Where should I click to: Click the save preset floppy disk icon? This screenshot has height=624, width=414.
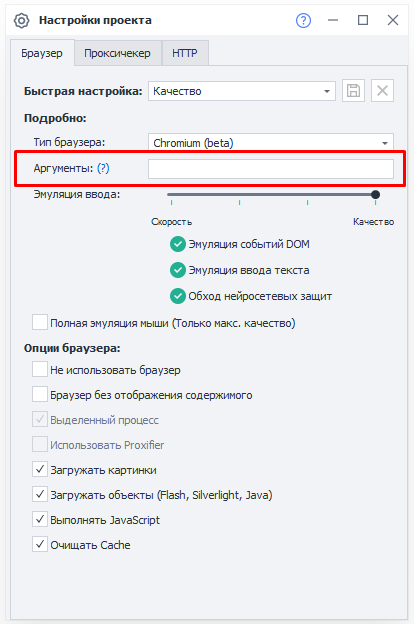tap(353, 91)
